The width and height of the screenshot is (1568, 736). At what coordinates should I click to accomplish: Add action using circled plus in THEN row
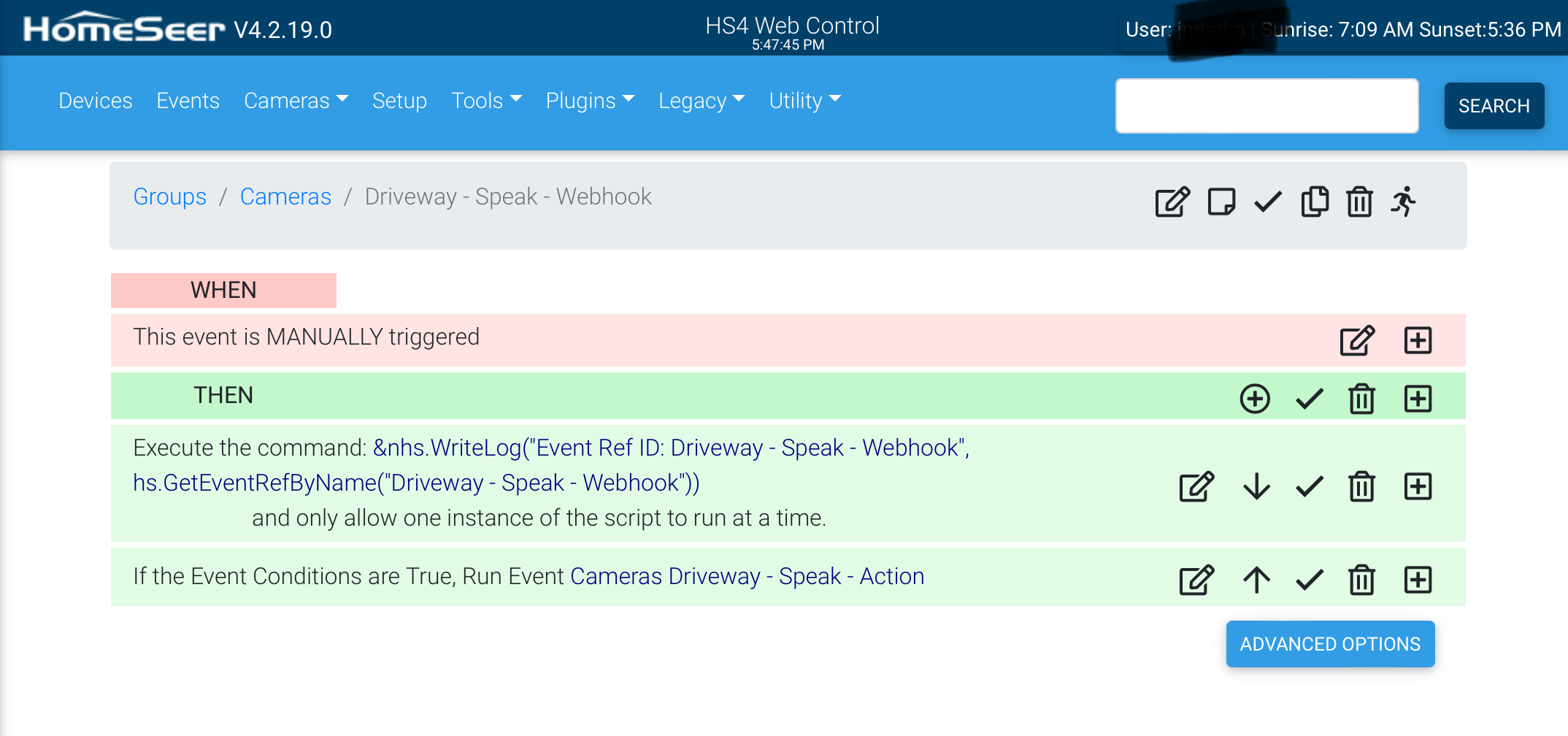pyautogui.click(x=1255, y=399)
